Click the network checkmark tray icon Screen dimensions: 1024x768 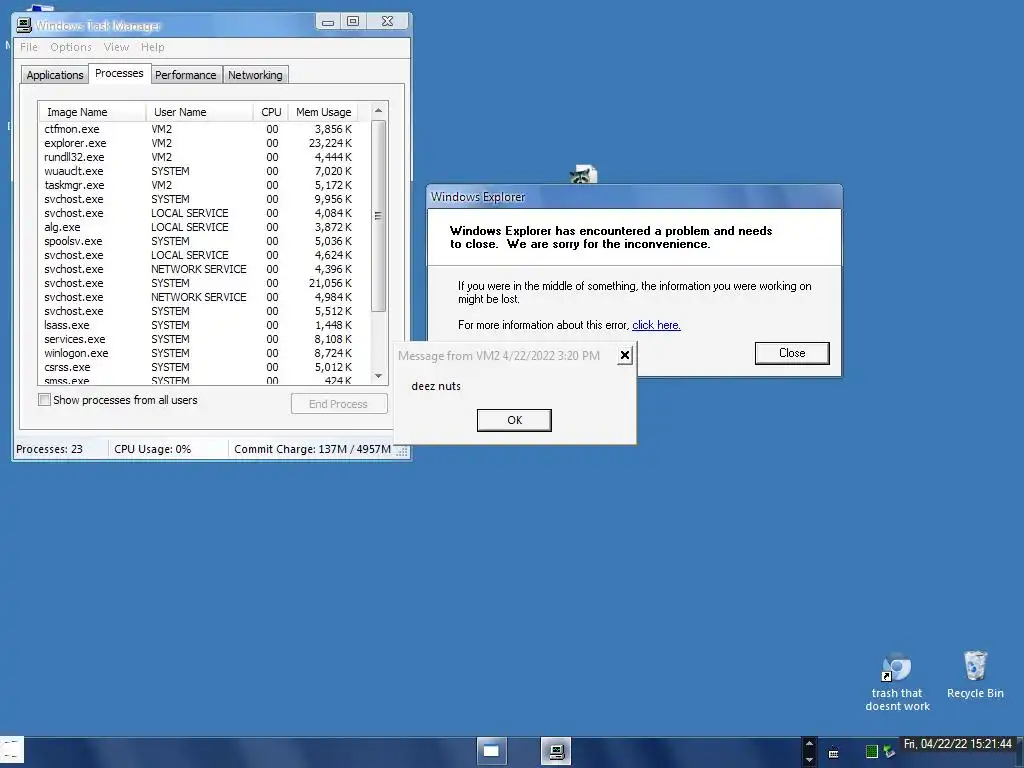[888, 752]
